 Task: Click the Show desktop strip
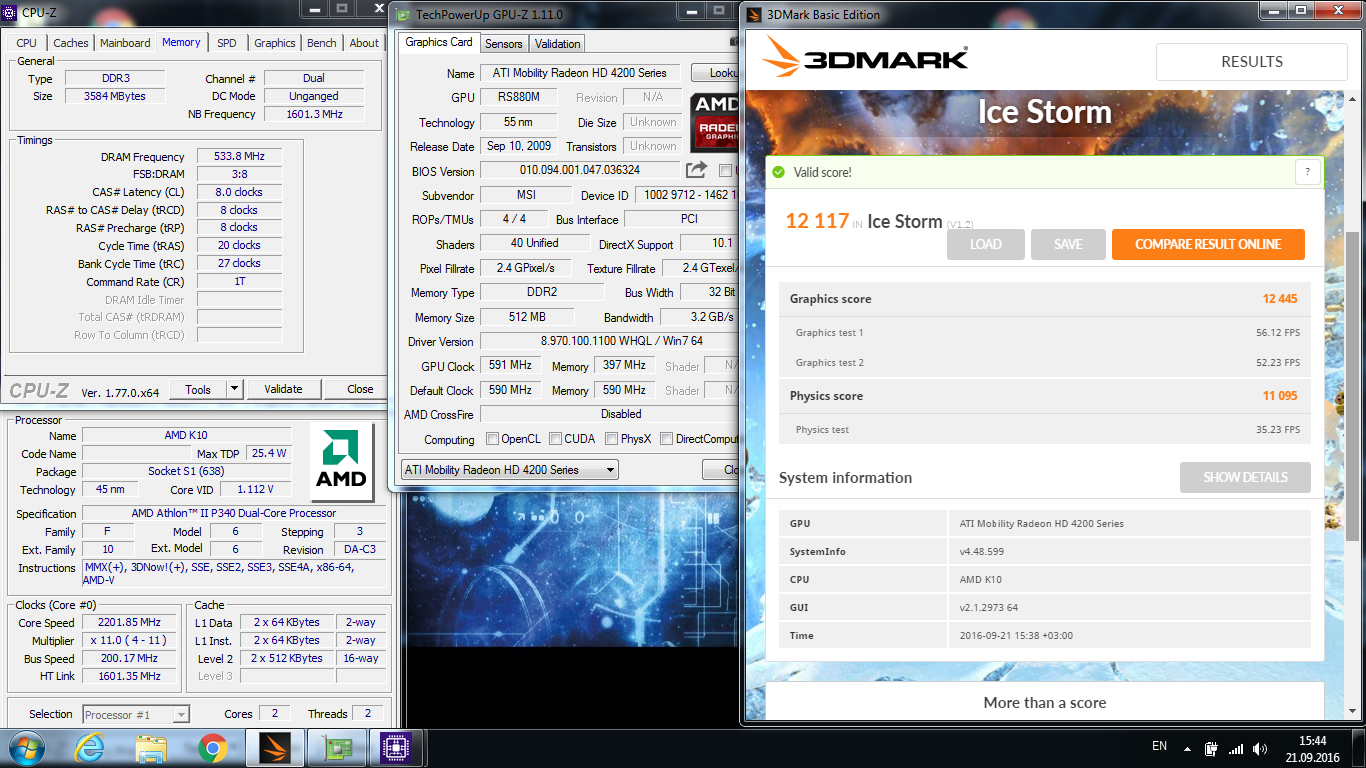click(x=1359, y=748)
